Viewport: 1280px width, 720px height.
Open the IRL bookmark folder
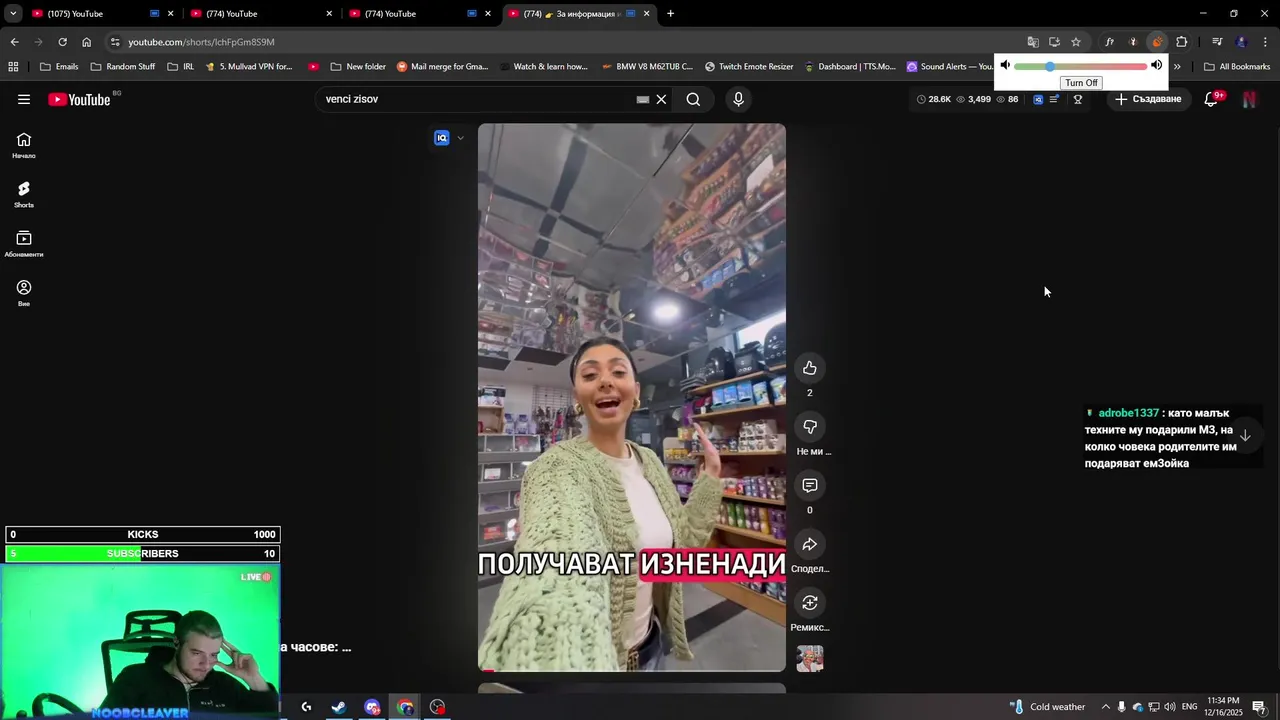coord(181,67)
